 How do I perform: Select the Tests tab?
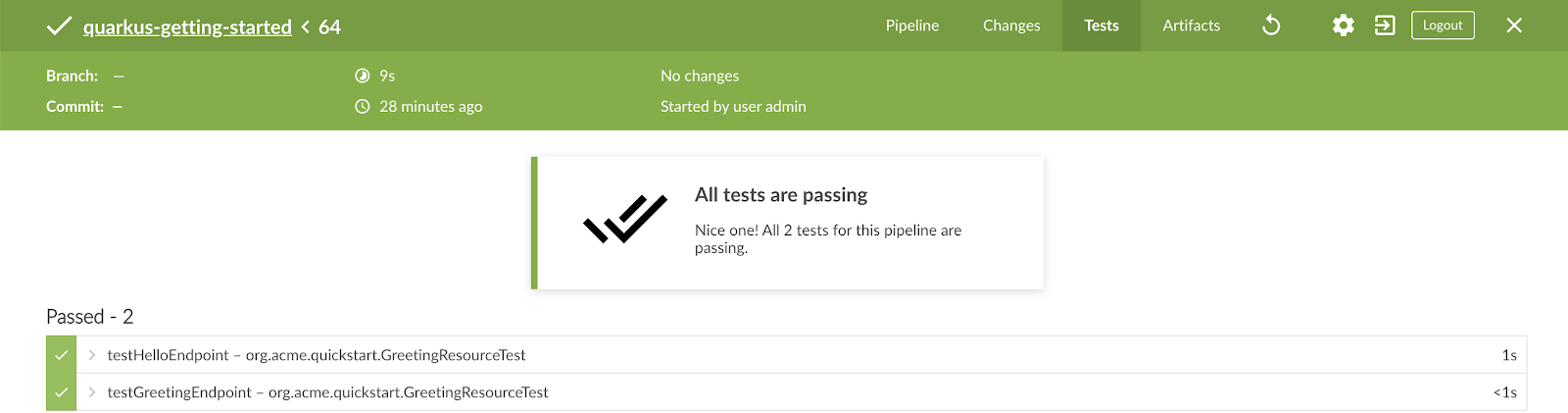pyautogui.click(x=1102, y=26)
